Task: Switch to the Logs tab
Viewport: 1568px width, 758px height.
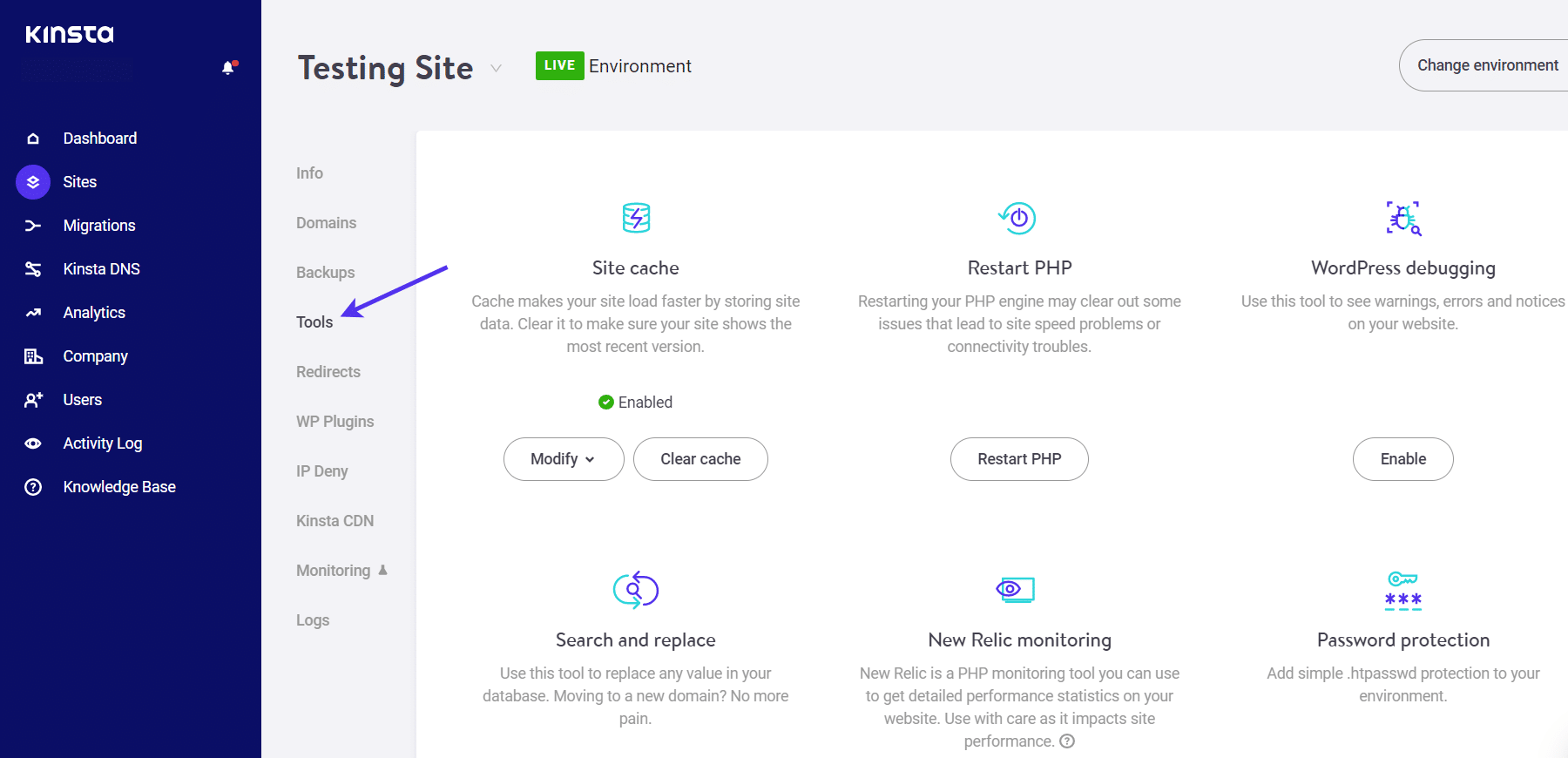Action: 312,620
